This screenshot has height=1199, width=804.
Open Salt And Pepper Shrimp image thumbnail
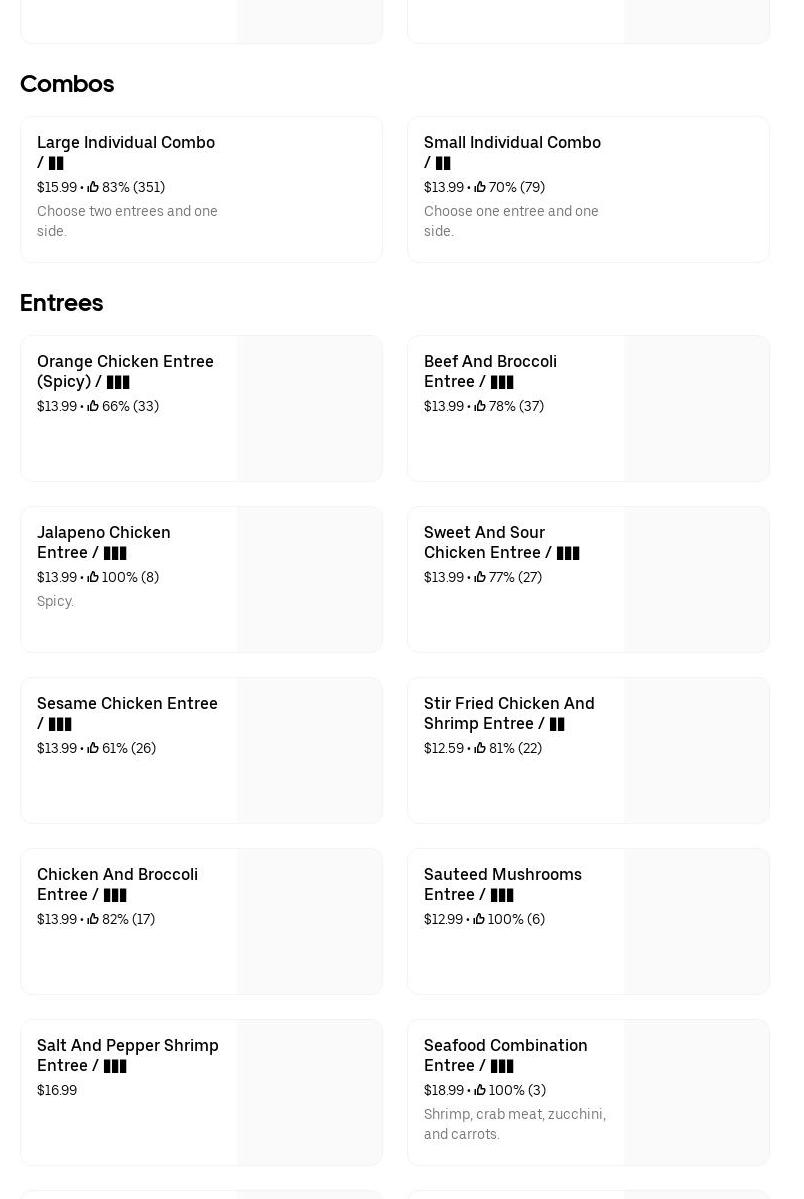tap(309, 1092)
